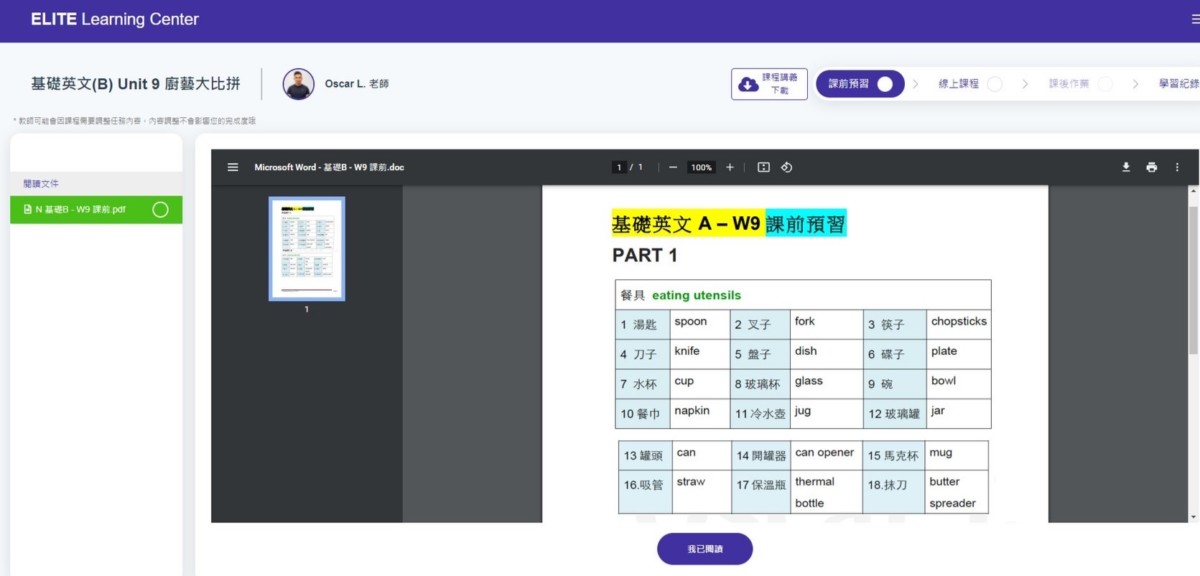Zoom out with the minus icon
This screenshot has height=576, width=1200.
[x=673, y=167]
